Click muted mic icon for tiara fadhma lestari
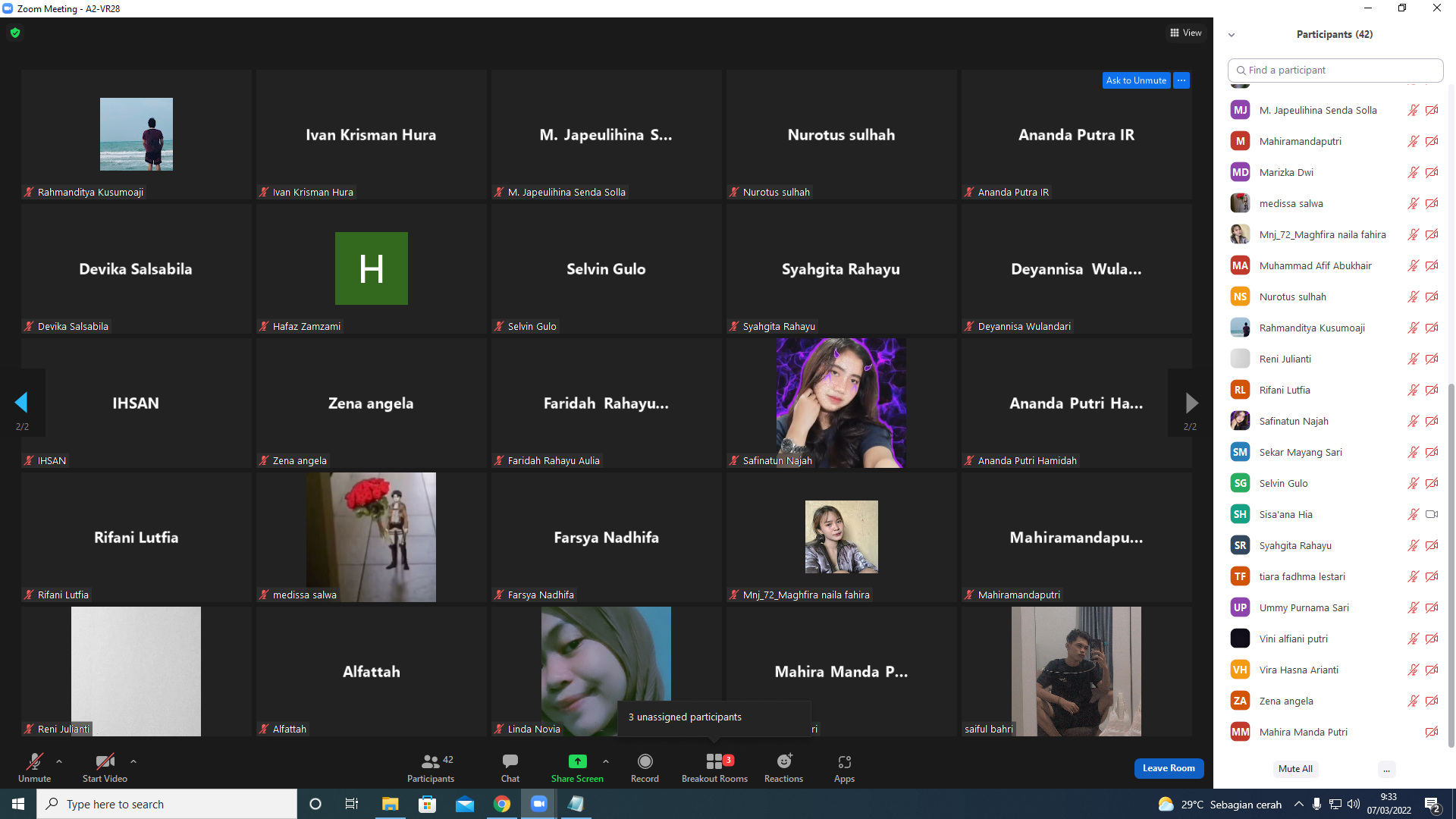The height and width of the screenshot is (819, 1456). pyautogui.click(x=1414, y=576)
